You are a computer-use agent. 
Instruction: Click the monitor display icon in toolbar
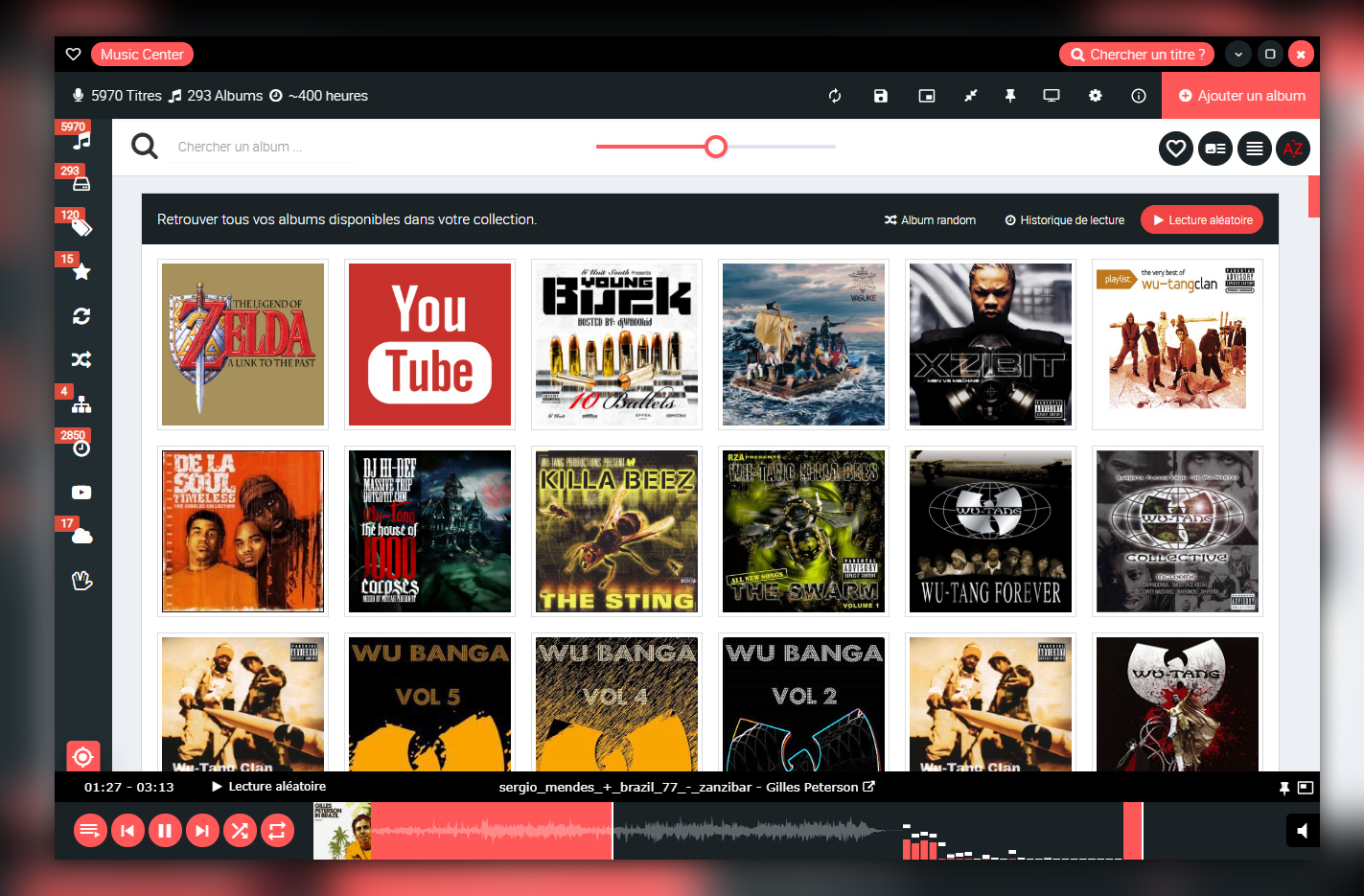1052,96
